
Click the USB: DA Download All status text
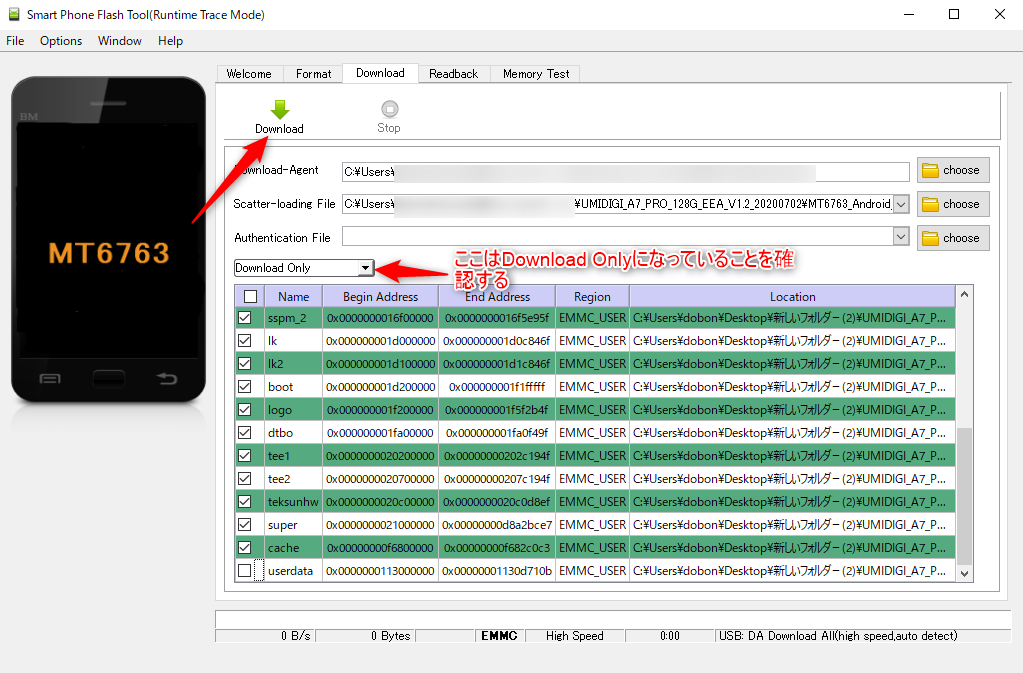coord(838,636)
